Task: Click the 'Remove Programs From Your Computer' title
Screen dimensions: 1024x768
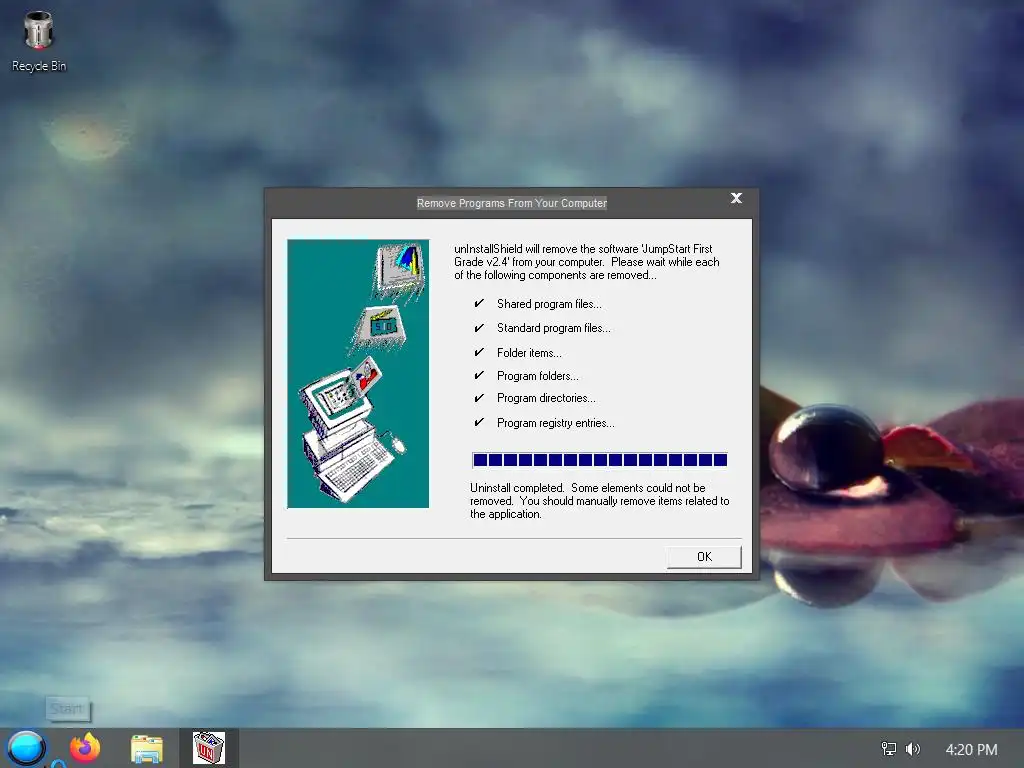Action: click(512, 203)
